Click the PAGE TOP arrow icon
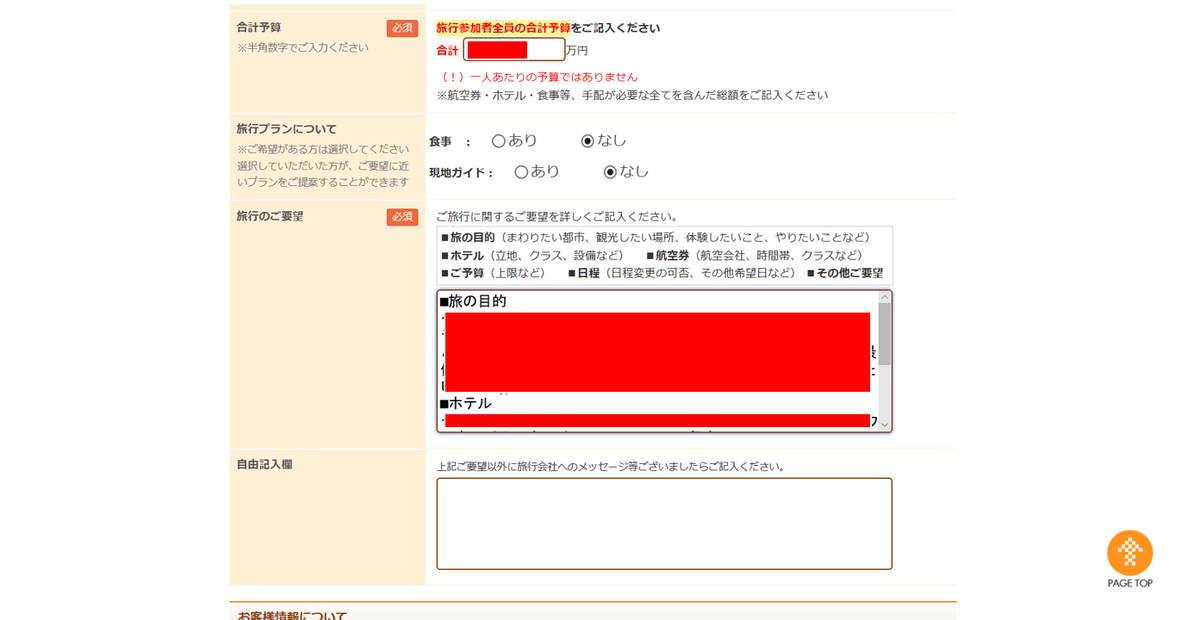1200x620 pixels. (x=1130, y=552)
